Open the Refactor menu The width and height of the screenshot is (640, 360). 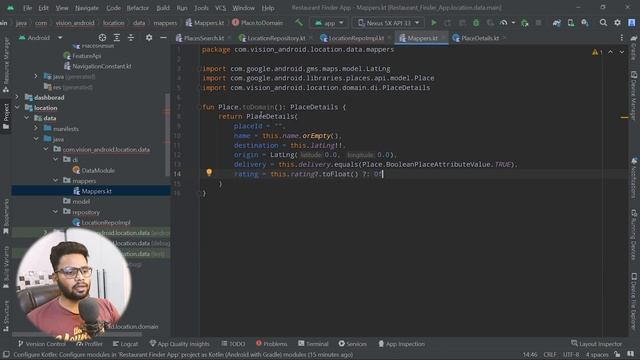click(x=138, y=8)
